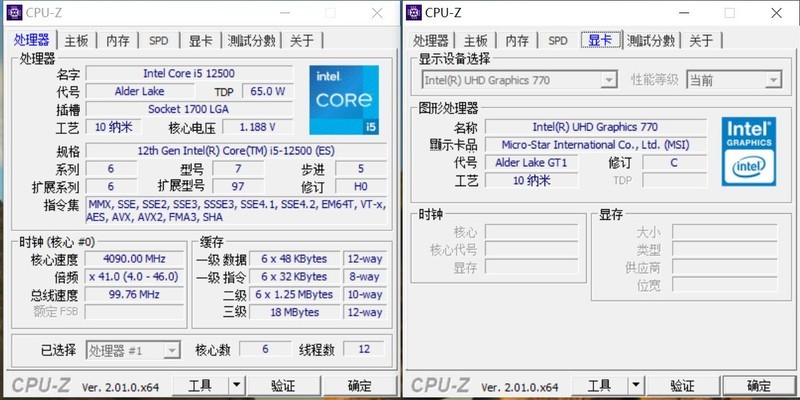Screen dimensions: 800x400
Task: Click the GPU revision value C
Action: tap(674, 163)
